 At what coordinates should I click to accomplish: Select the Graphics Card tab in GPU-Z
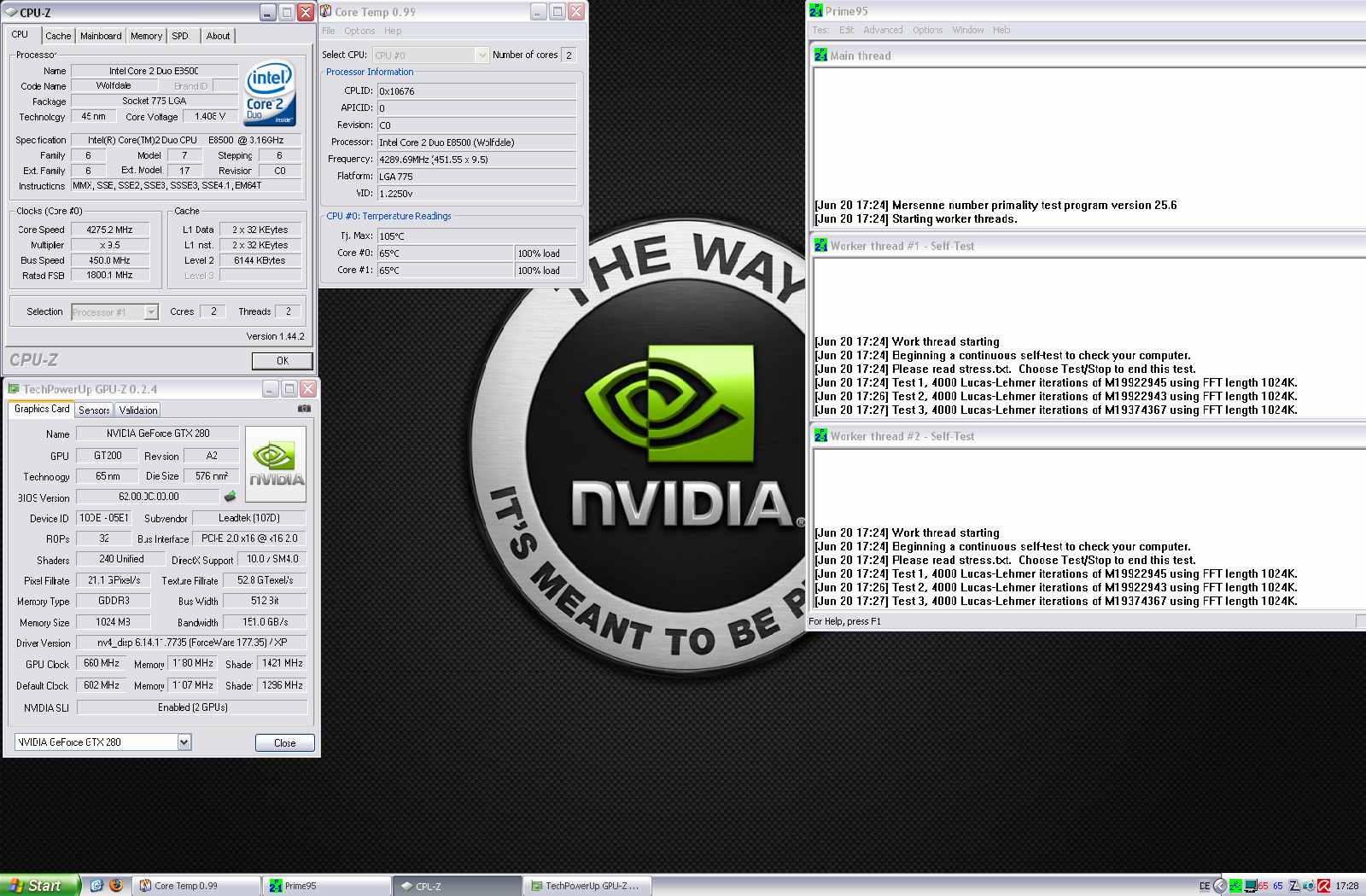coord(42,409)
